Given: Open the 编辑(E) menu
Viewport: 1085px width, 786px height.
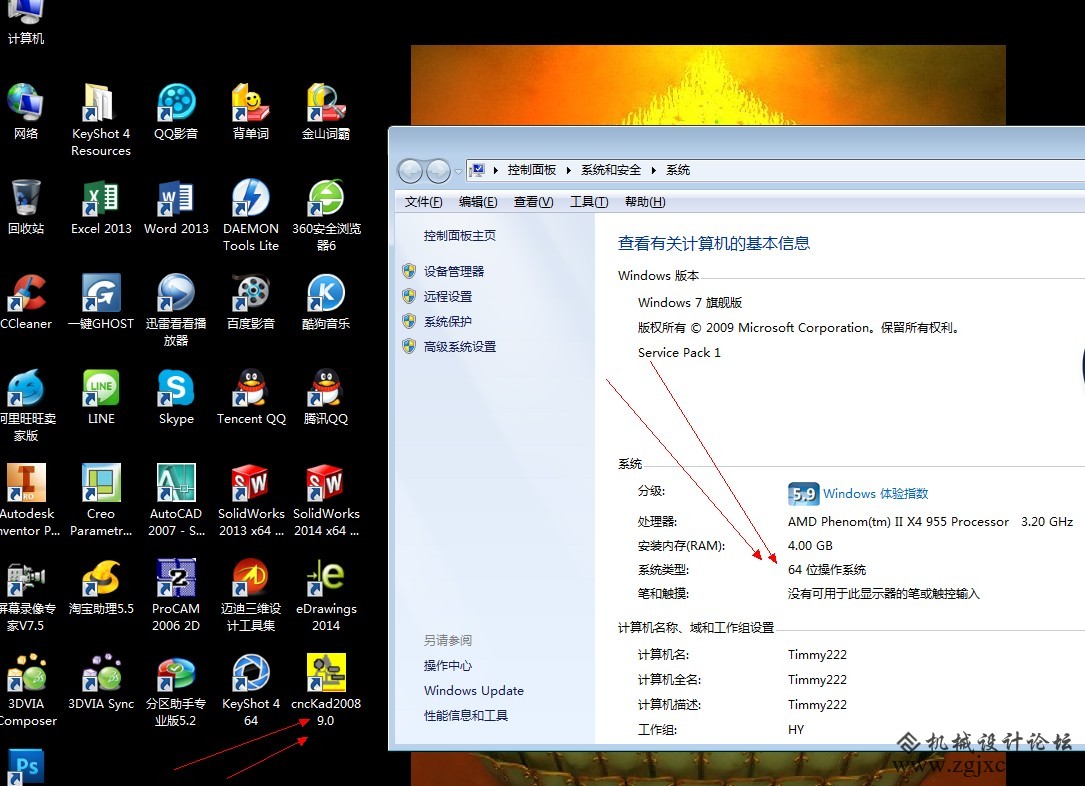Looking at the screenshot, I should click(477, 202).
